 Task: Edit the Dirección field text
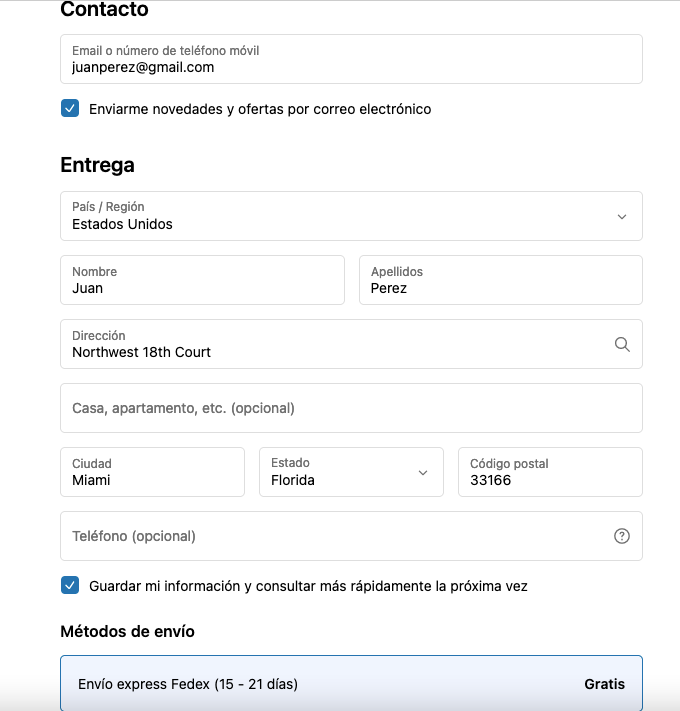(x=351, y=344)
